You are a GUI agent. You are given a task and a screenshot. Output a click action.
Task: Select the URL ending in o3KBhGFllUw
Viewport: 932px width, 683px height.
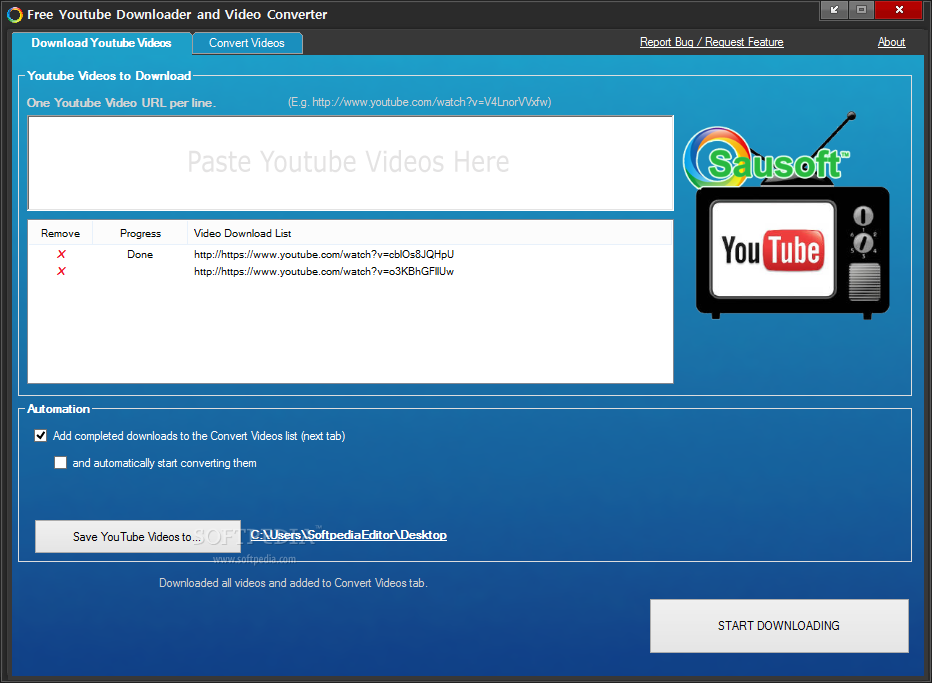(324, 272)
